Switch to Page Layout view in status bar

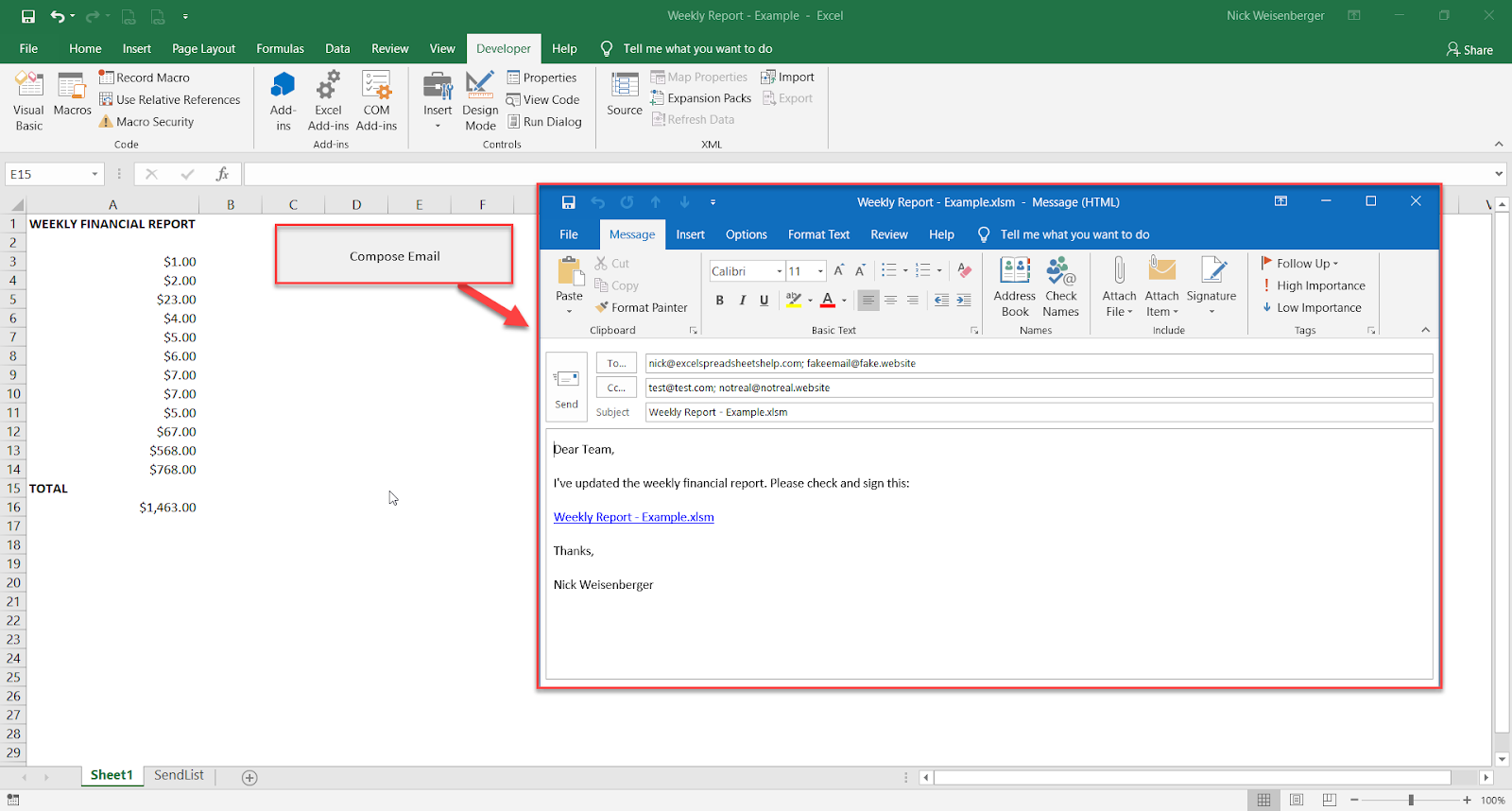point(1297,800)
